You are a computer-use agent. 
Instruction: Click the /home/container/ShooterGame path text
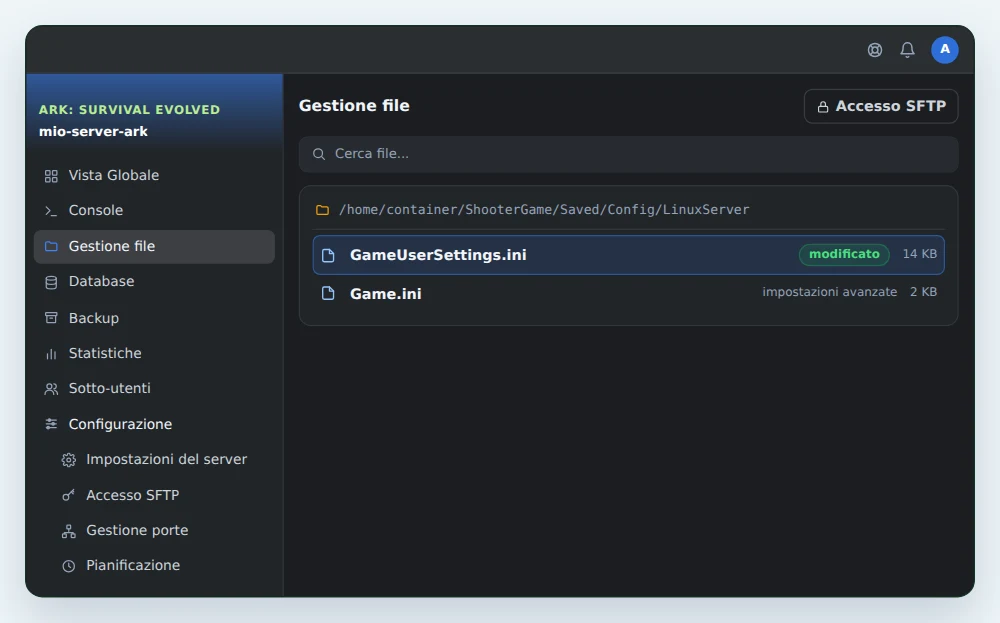544,210
